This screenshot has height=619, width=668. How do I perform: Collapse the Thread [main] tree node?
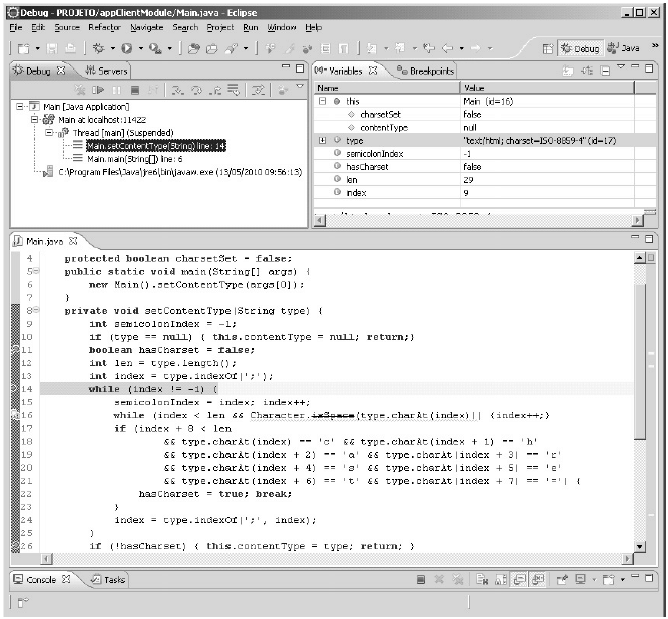click(x=49, y=132)
